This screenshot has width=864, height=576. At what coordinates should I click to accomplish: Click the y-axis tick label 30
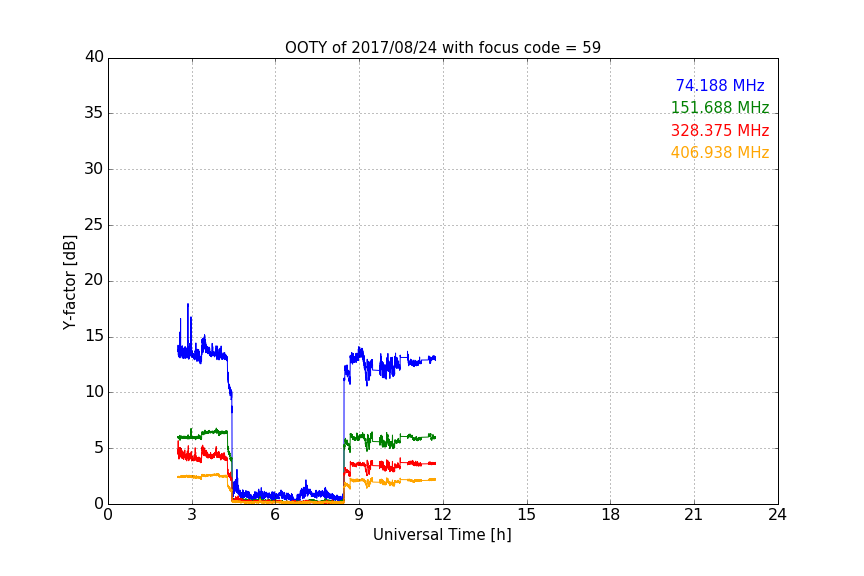[x=94, y=169]
